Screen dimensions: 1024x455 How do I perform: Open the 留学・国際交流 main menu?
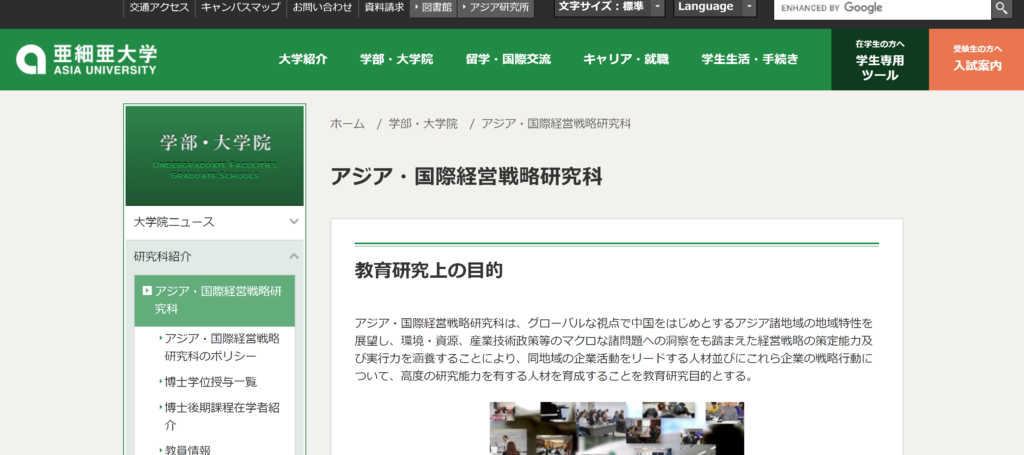(x=508, y=59)
